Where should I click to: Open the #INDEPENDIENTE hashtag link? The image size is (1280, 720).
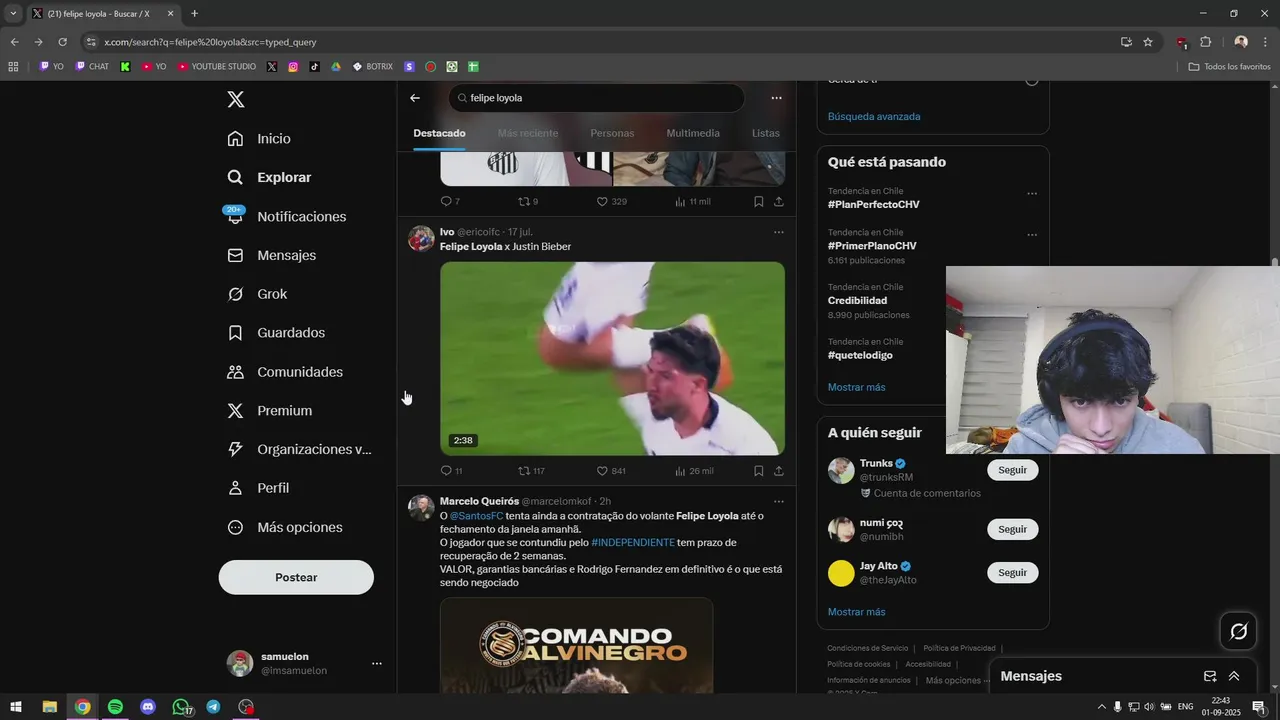pyautogui.click(x=633, y=542)
